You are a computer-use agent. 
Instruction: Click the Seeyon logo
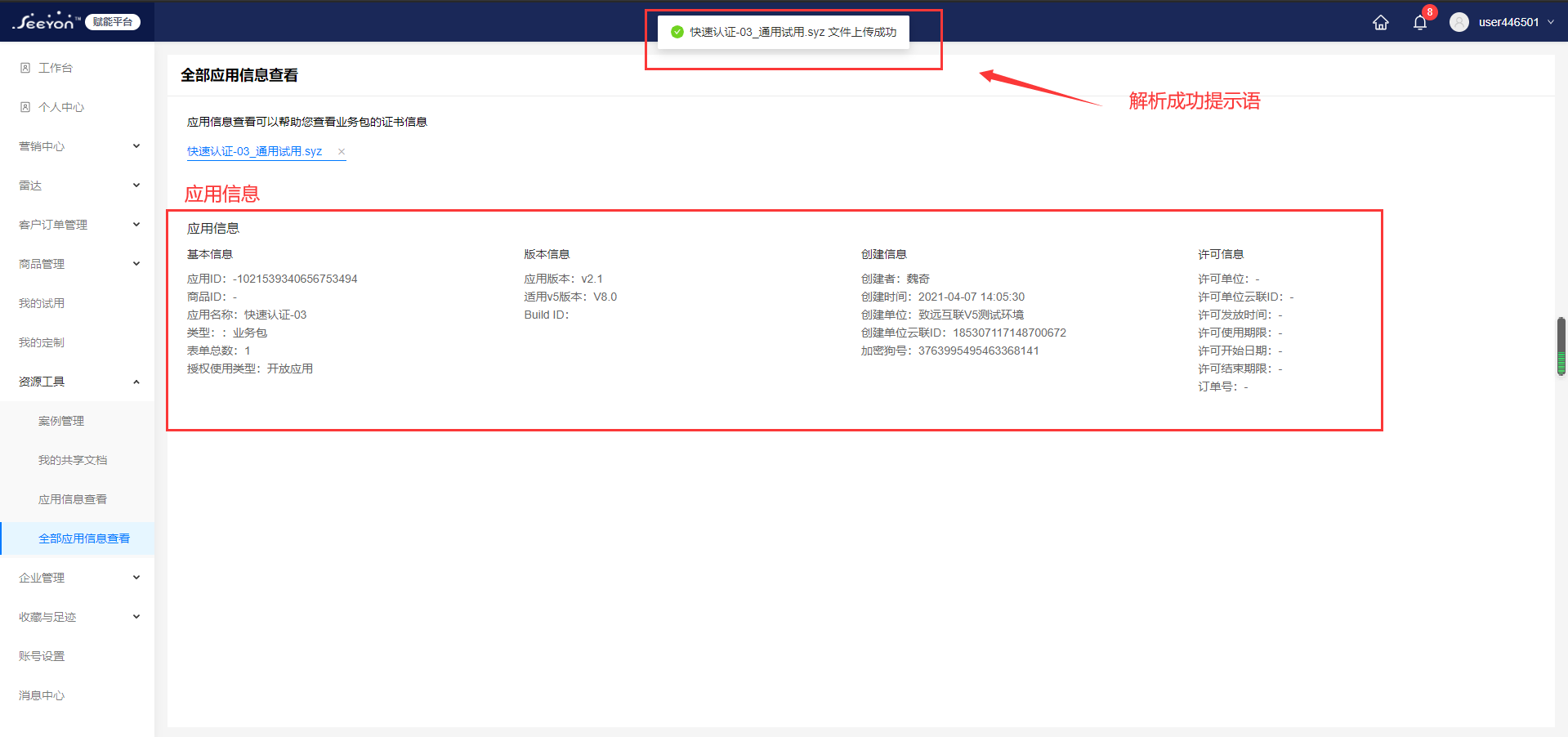click(46, 21)
